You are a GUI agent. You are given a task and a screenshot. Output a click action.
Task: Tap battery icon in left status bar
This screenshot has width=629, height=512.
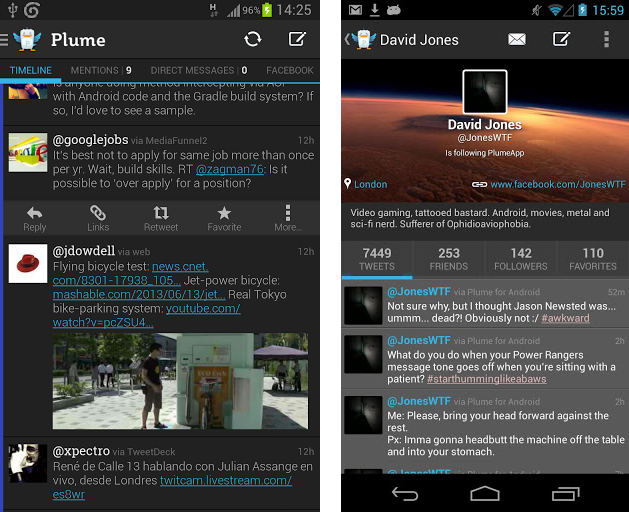267,10
